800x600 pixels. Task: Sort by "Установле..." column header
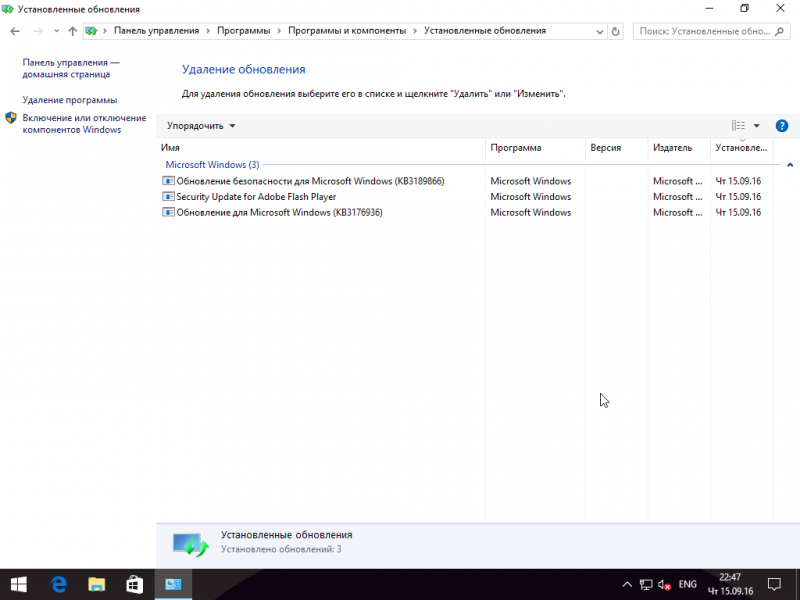click(x=741, y=148)
